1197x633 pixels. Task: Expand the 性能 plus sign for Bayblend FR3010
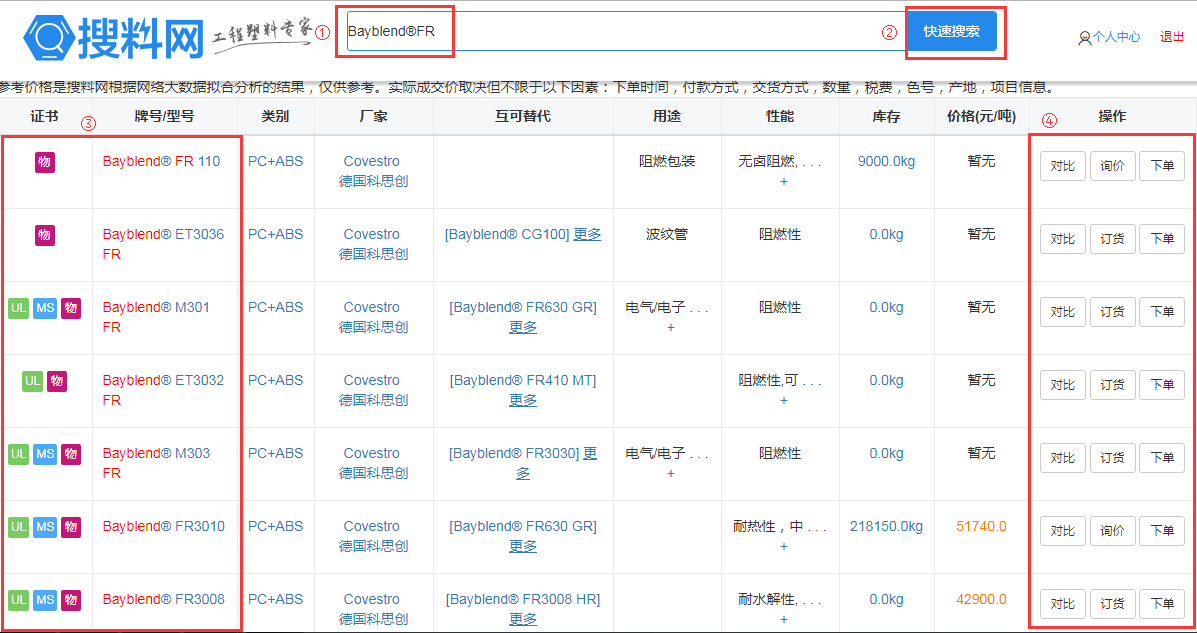click(x=783, y=547)
